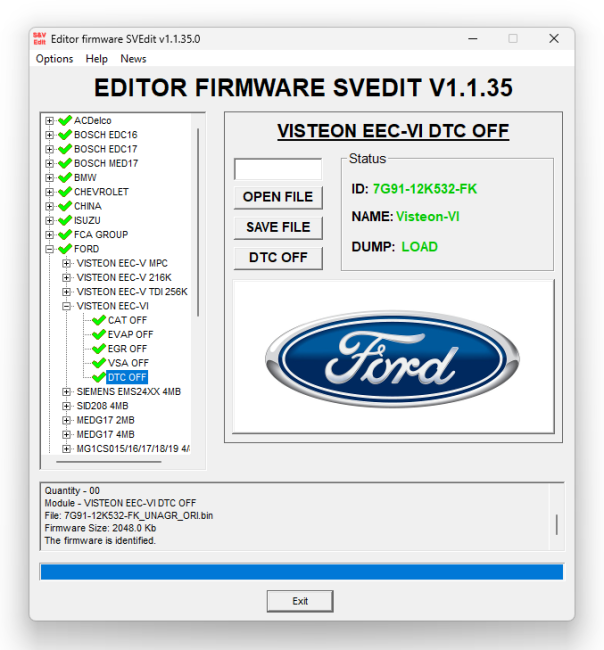Expand the CHEVROLET tree node
This screenshot has width=604, height=650.
pos(49,192)
